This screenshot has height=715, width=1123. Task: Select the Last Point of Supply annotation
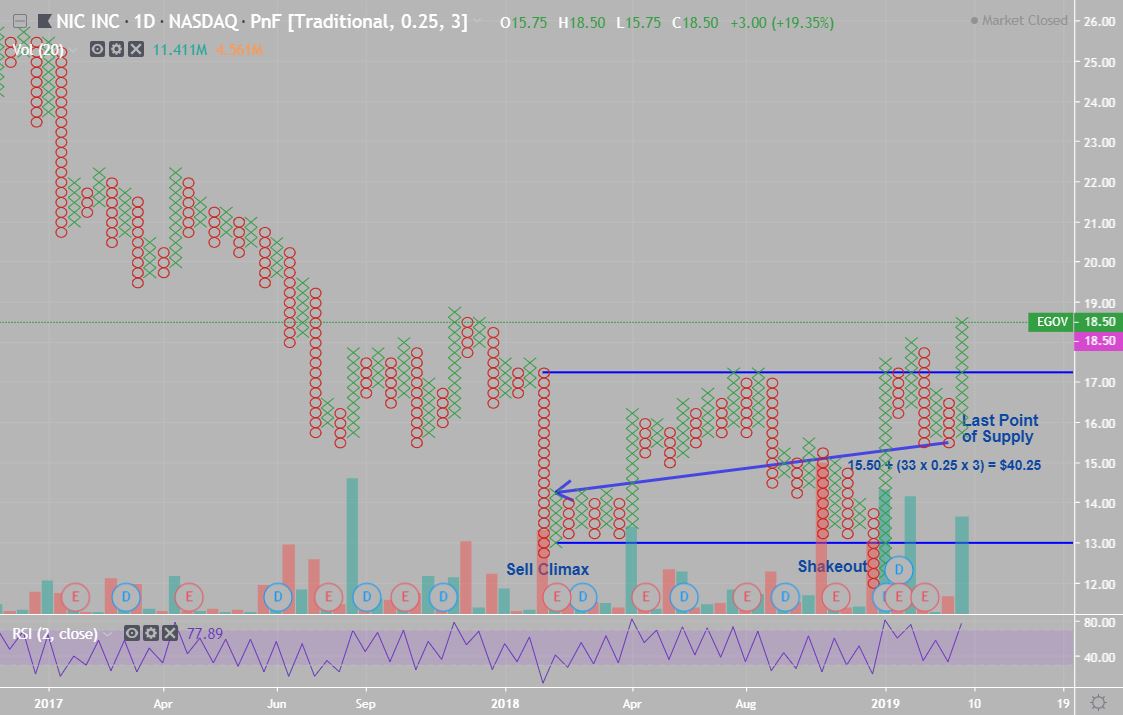click(x=999, y=428)
